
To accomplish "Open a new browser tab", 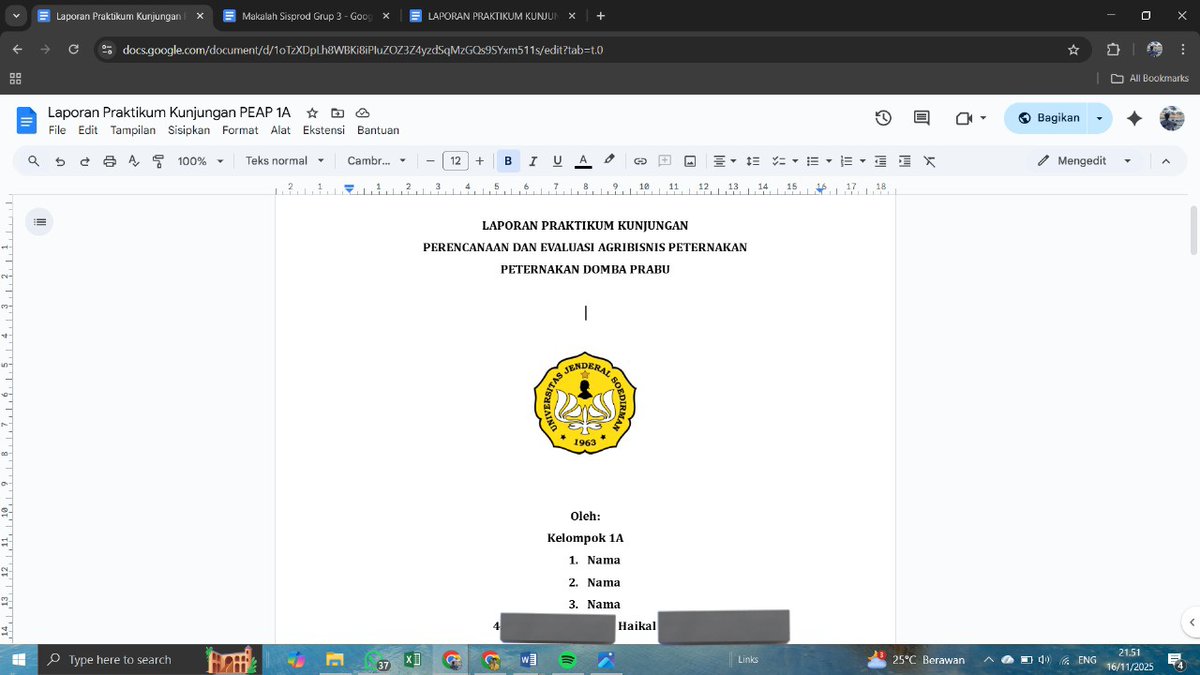I will click(600, 16).
